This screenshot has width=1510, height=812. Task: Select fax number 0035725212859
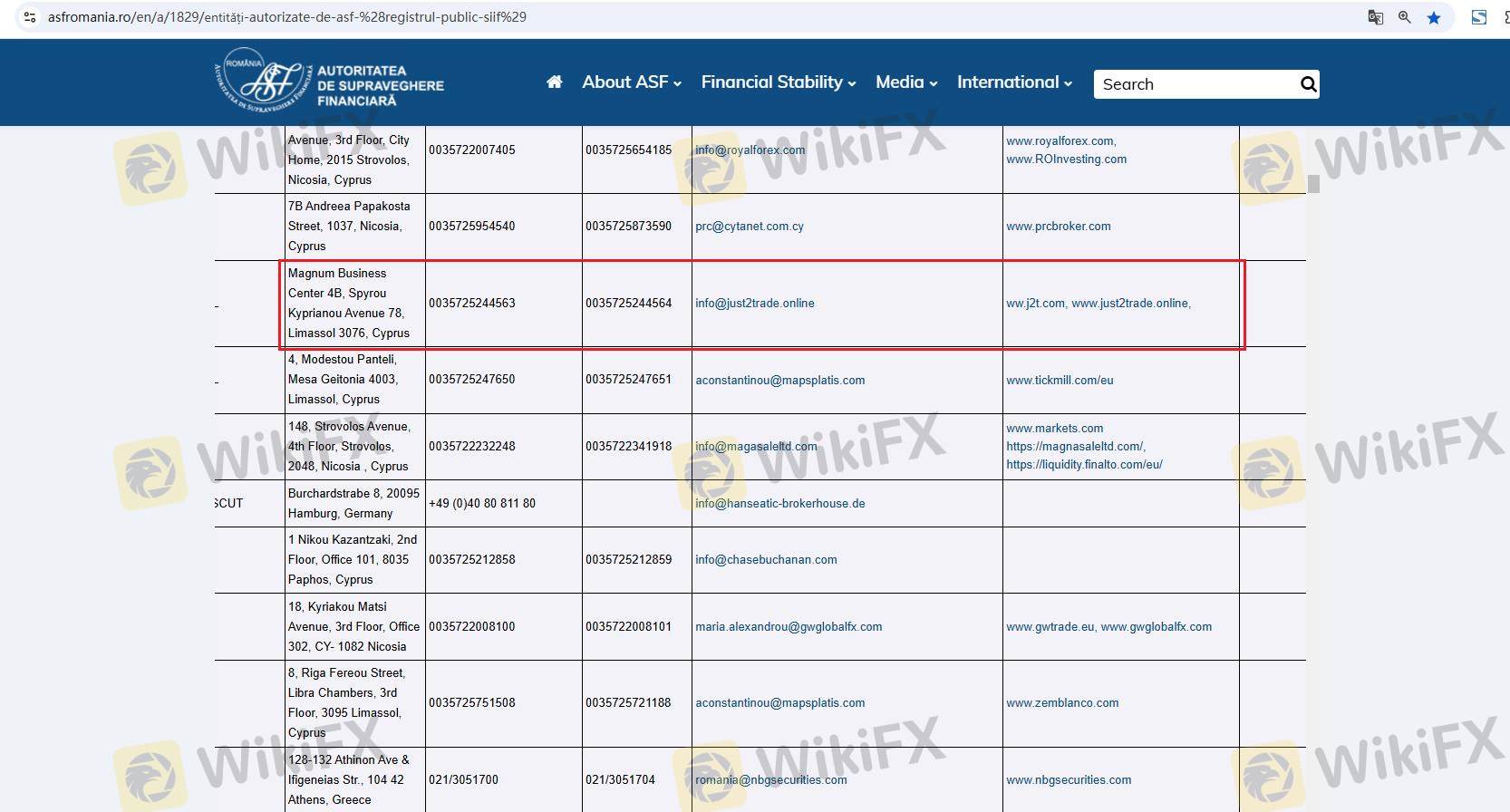coord(629,560)
